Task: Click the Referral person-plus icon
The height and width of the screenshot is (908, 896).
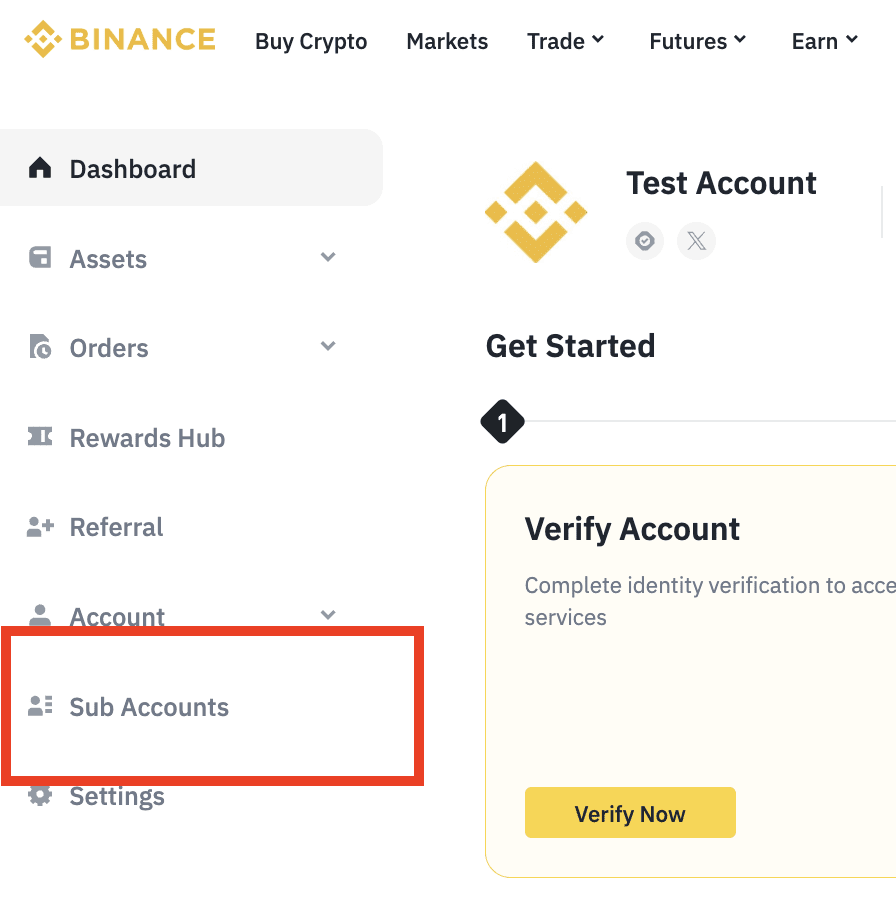Action: (40, 527)
